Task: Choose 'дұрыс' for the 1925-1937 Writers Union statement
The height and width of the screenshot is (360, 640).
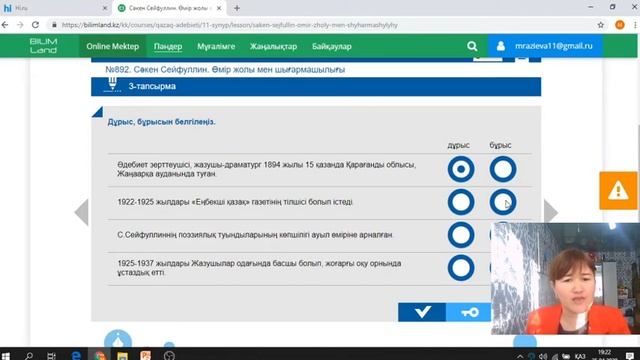Action: click(x=461, y=268)
